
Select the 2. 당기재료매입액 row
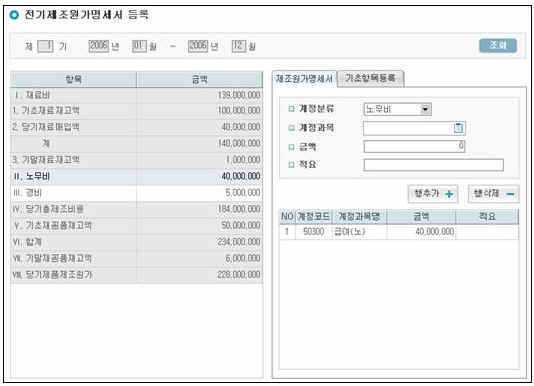137,127
